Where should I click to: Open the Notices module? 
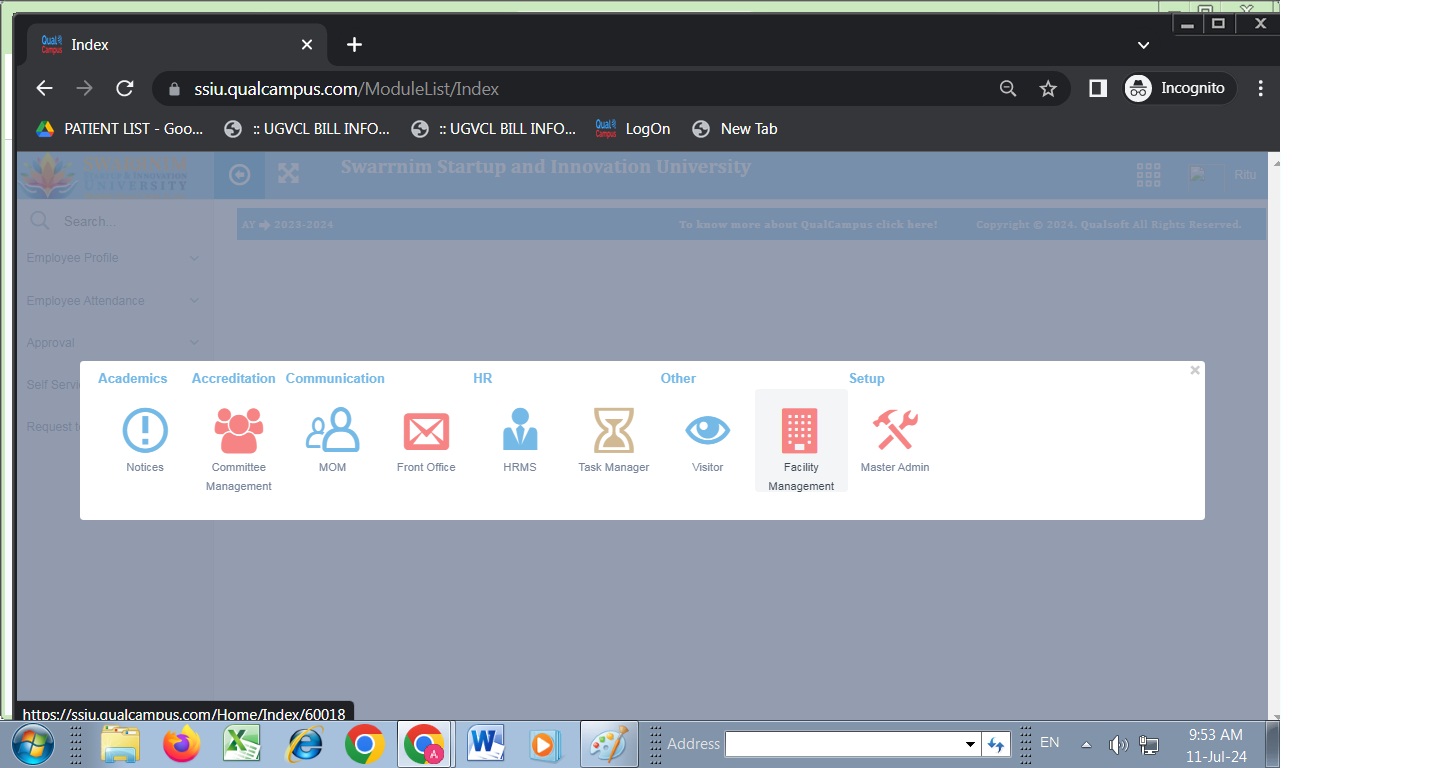pyautogui.click(x=145, y=440)
